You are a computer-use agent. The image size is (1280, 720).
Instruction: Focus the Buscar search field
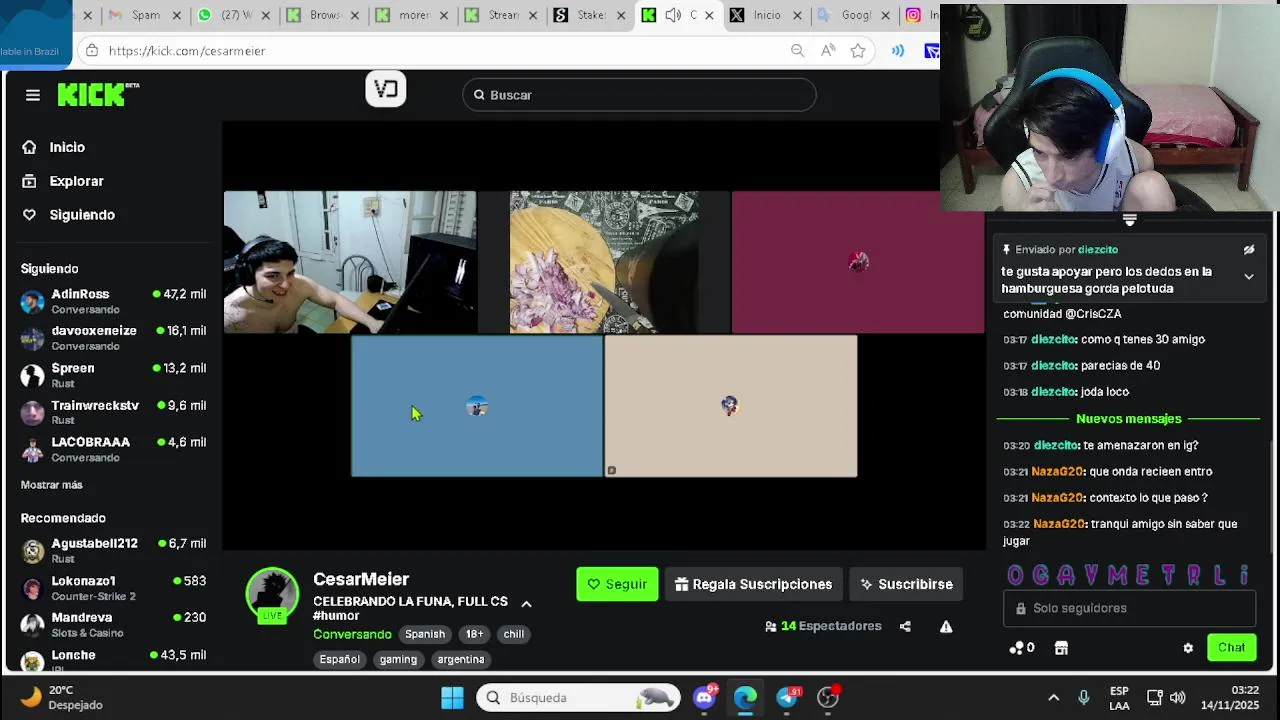point(639,95)
